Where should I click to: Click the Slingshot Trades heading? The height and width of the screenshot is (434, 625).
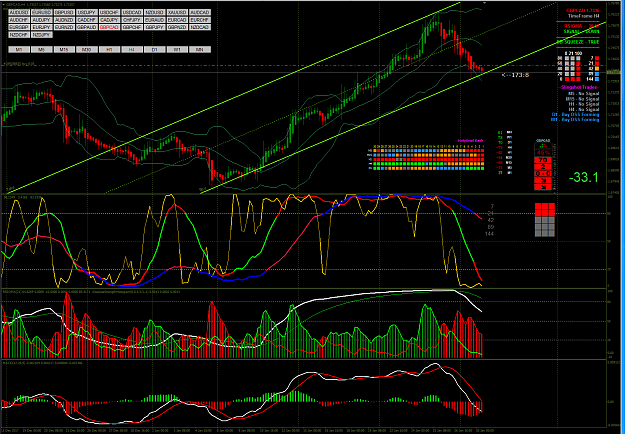pos(579,87)
